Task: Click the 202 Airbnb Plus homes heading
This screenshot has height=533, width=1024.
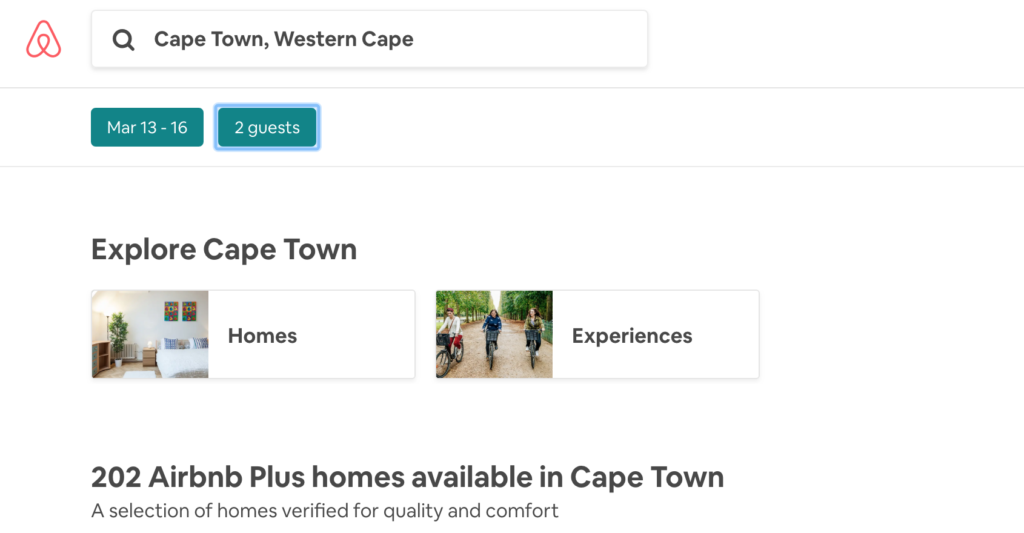Action: pos(407,477)
